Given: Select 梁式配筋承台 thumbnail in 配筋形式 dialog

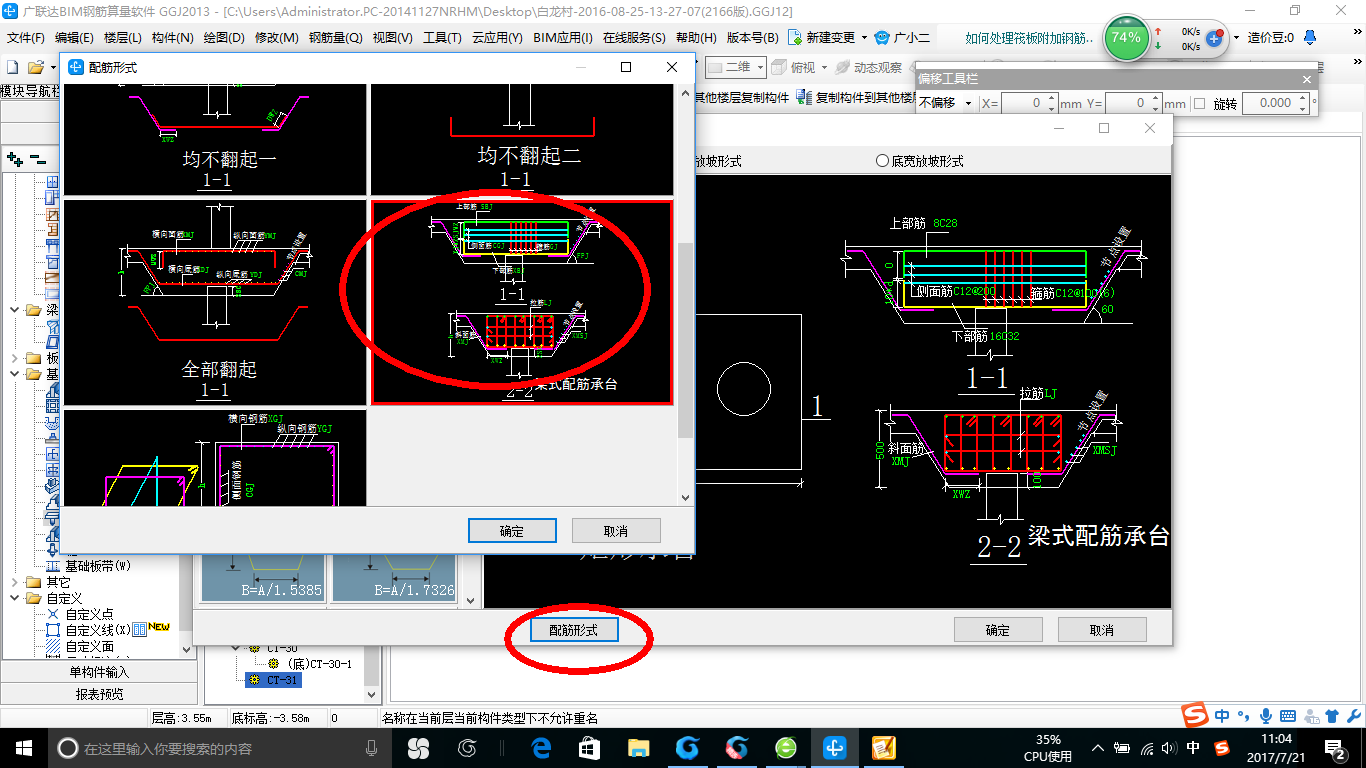Looking at the screenshot, I should tap(521, 302).
